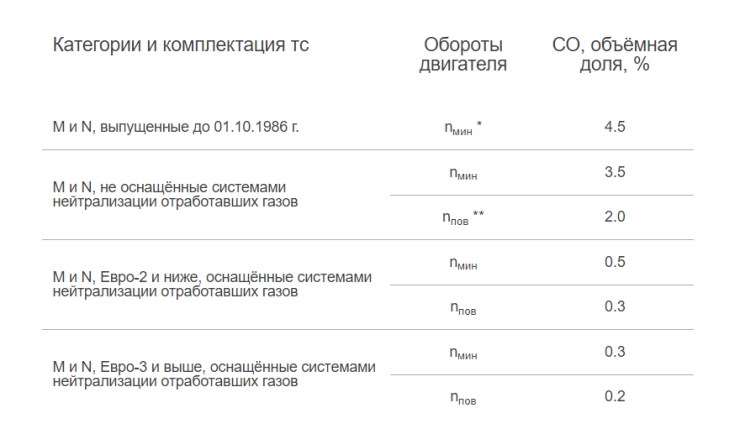Select the CO value 2.0
Image resolution: width=740 pixels, height=429 pixels.
point(615,217)
